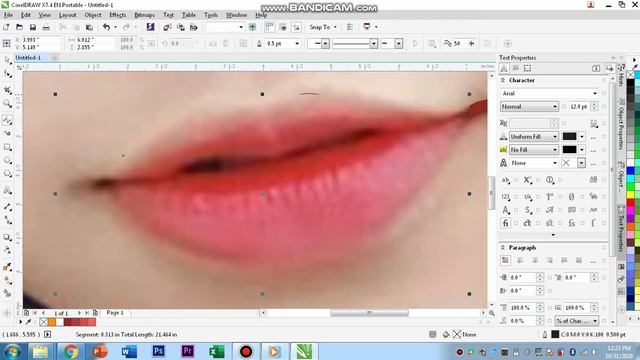This screenshot has width=640, height=360.
Task: Open the Normal font style dropdown
Action: tap(555, 107)
